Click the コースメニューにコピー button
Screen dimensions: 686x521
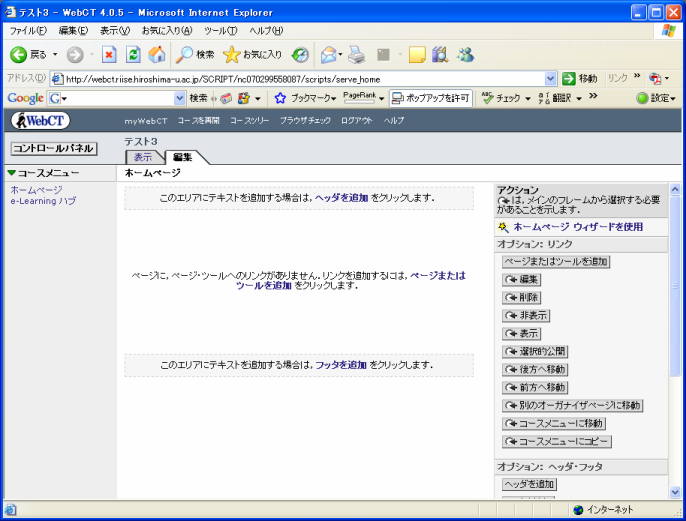[556, 441]
